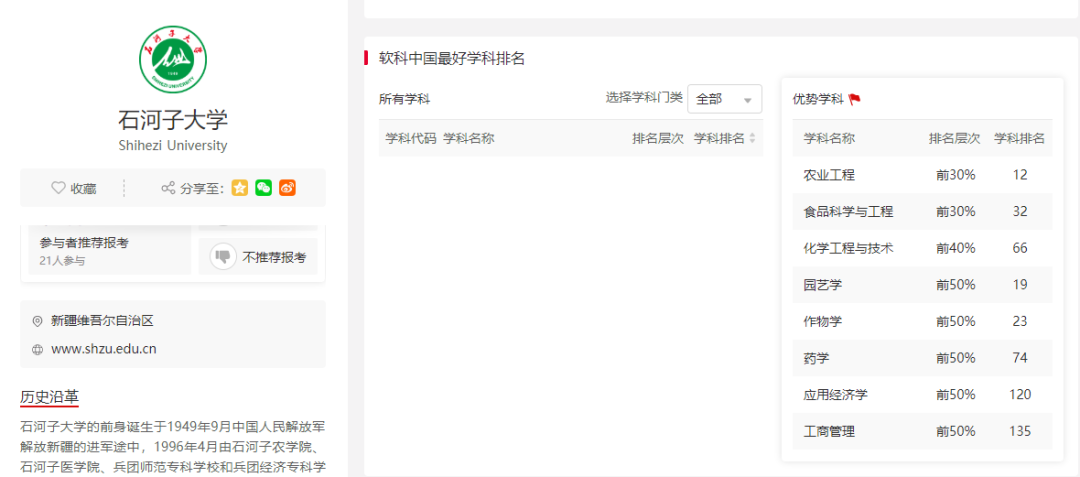
Task: Click the globe website icon
Action: click(38, 349)
